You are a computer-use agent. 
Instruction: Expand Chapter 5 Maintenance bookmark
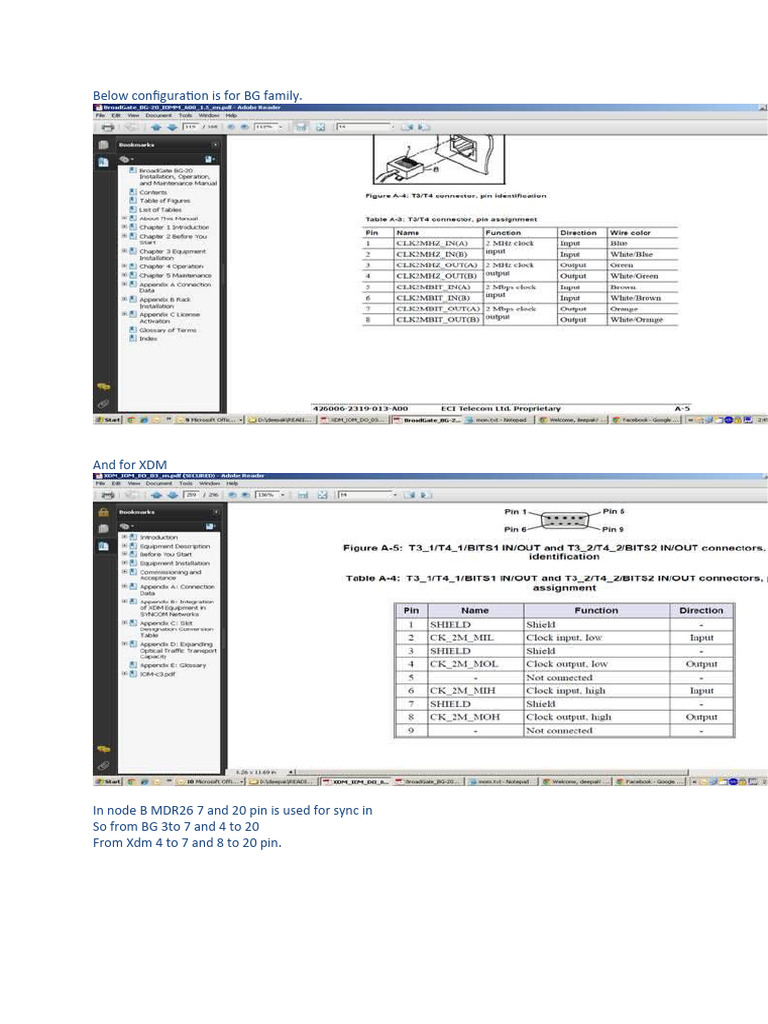124,275
